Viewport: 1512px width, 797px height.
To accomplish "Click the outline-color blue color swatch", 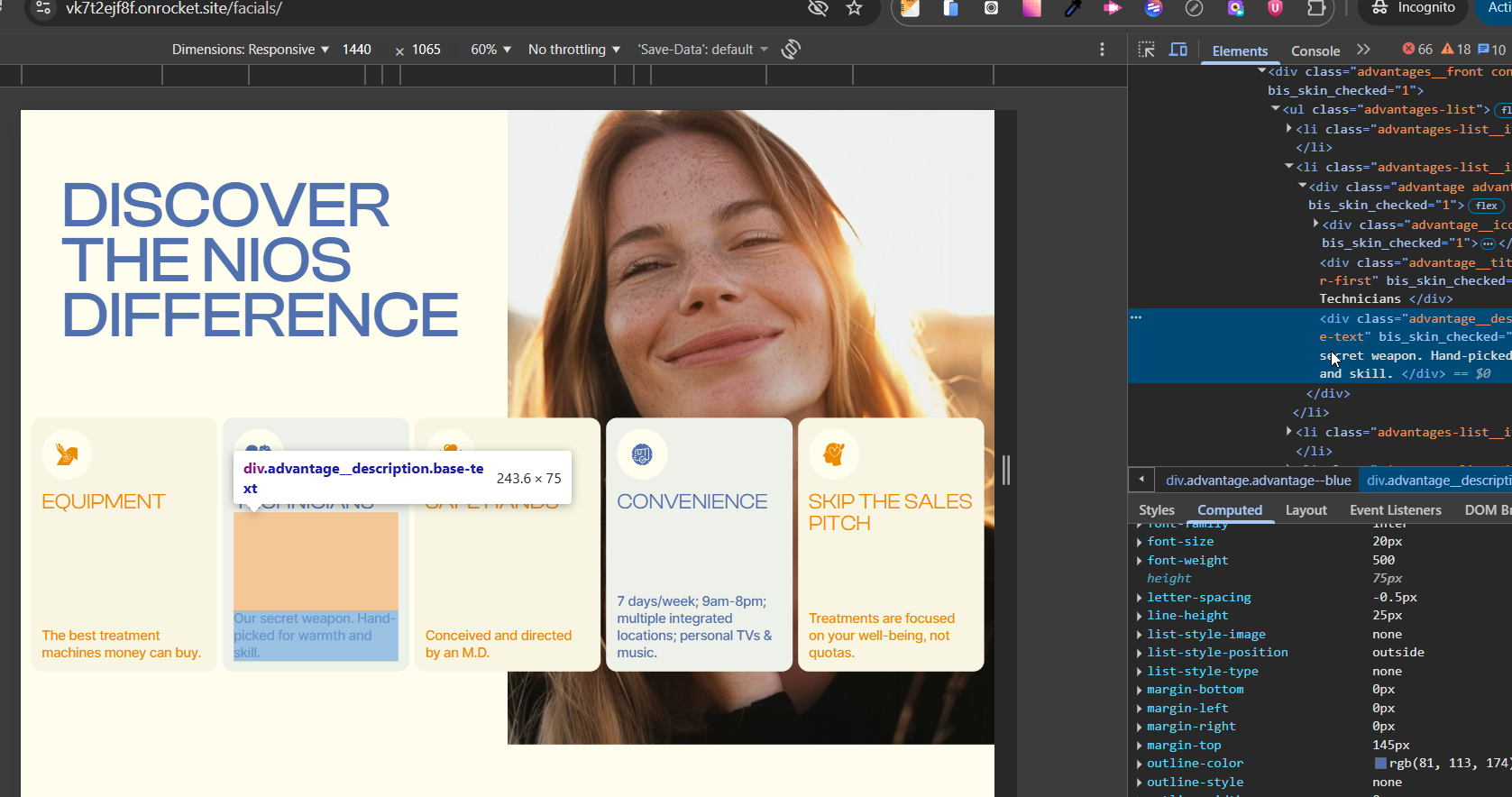I will tap(1380, 764).
